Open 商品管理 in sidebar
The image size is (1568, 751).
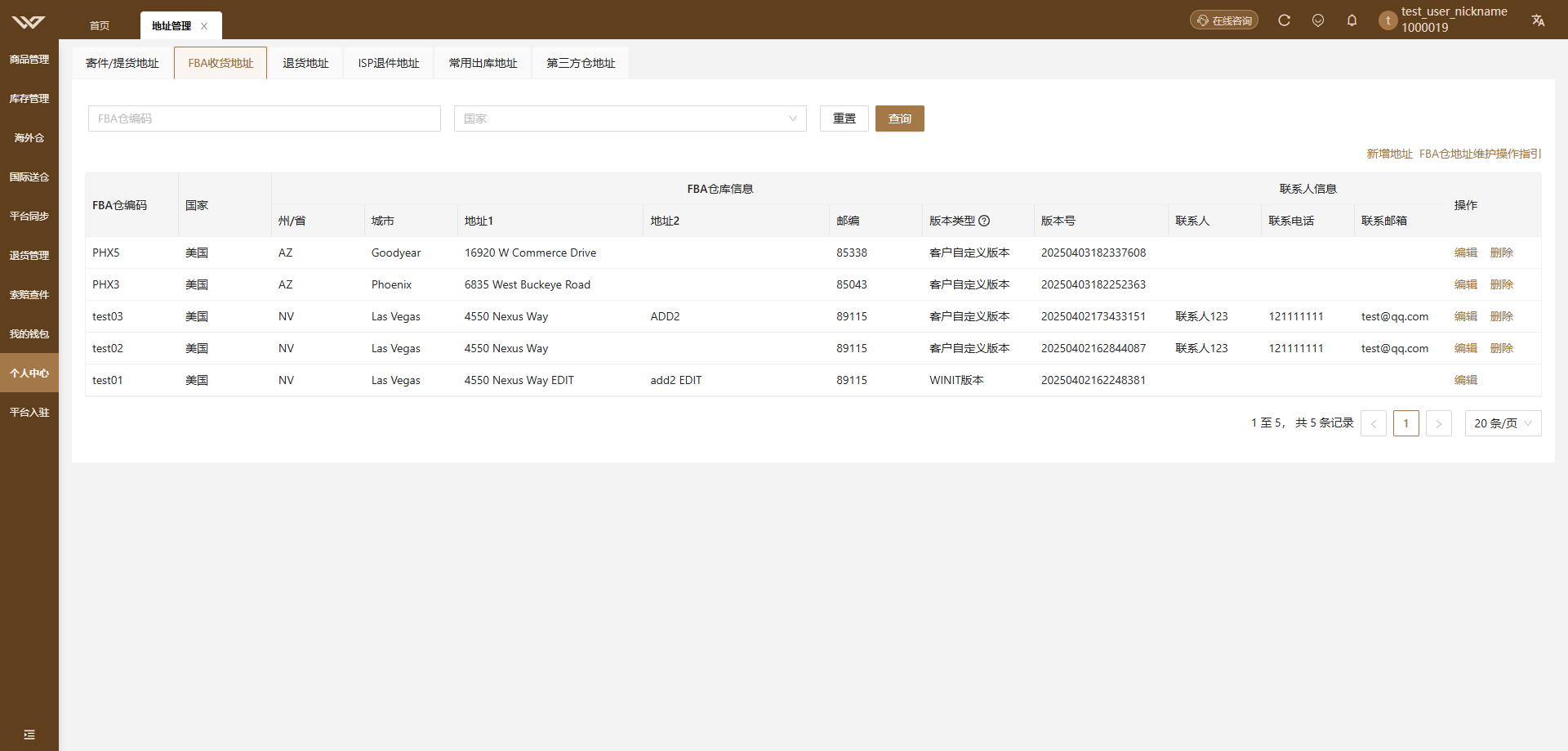coord(29,59)
